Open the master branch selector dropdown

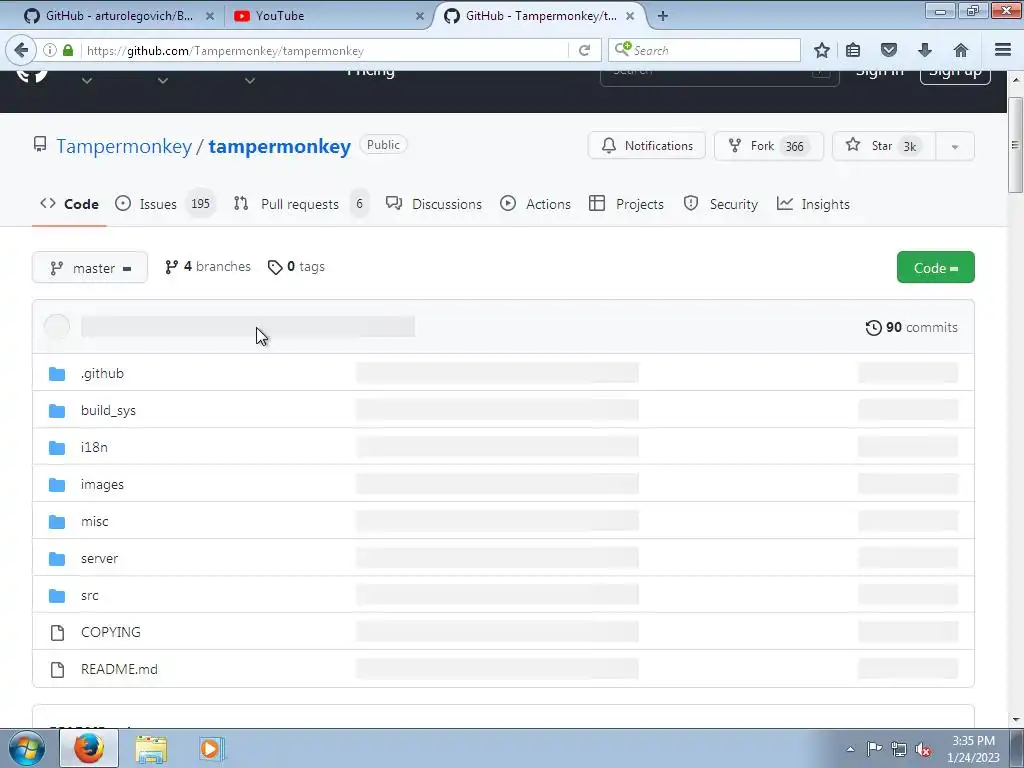click(x=90, y=268)
